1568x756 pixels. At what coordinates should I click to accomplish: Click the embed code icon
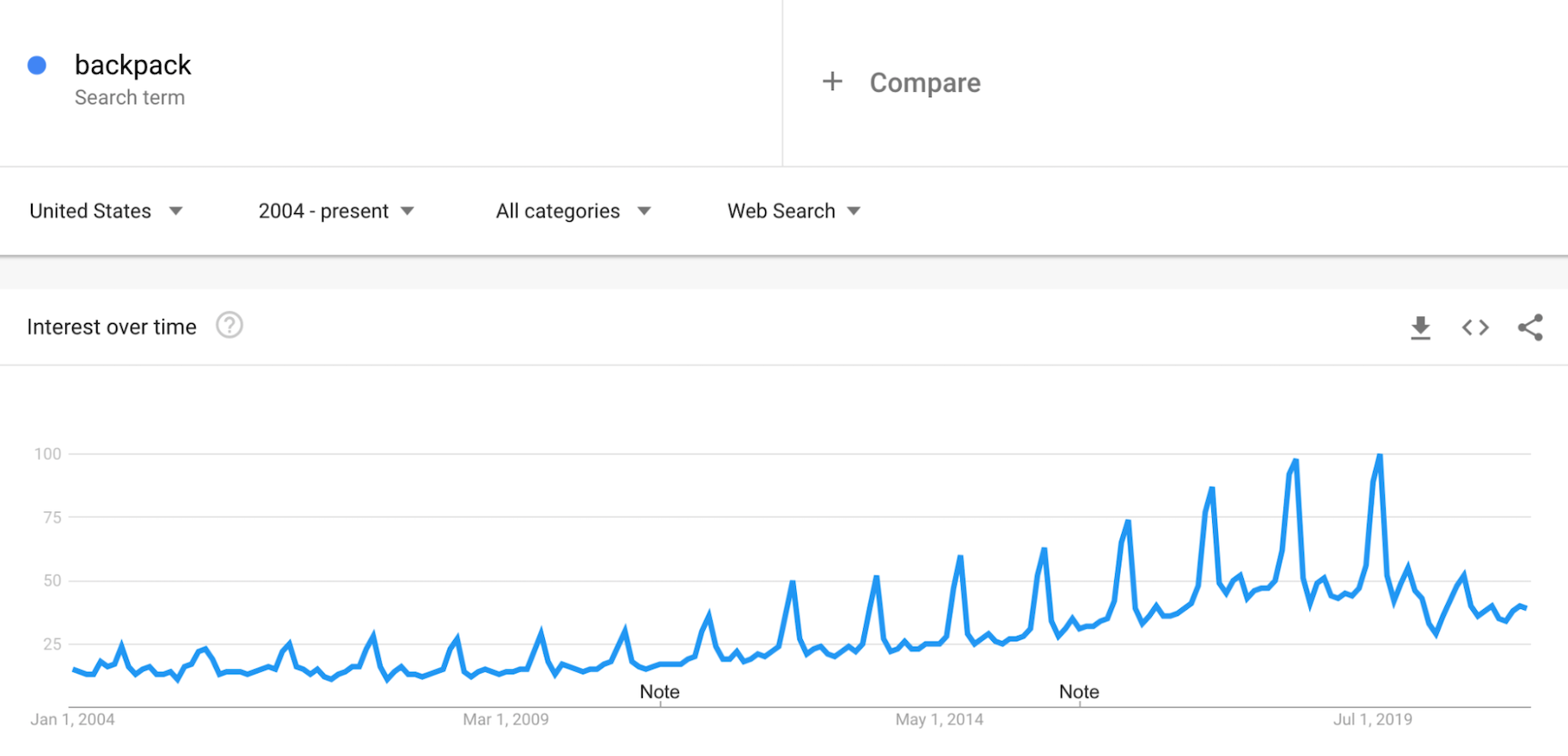(x=1475, y=327)
